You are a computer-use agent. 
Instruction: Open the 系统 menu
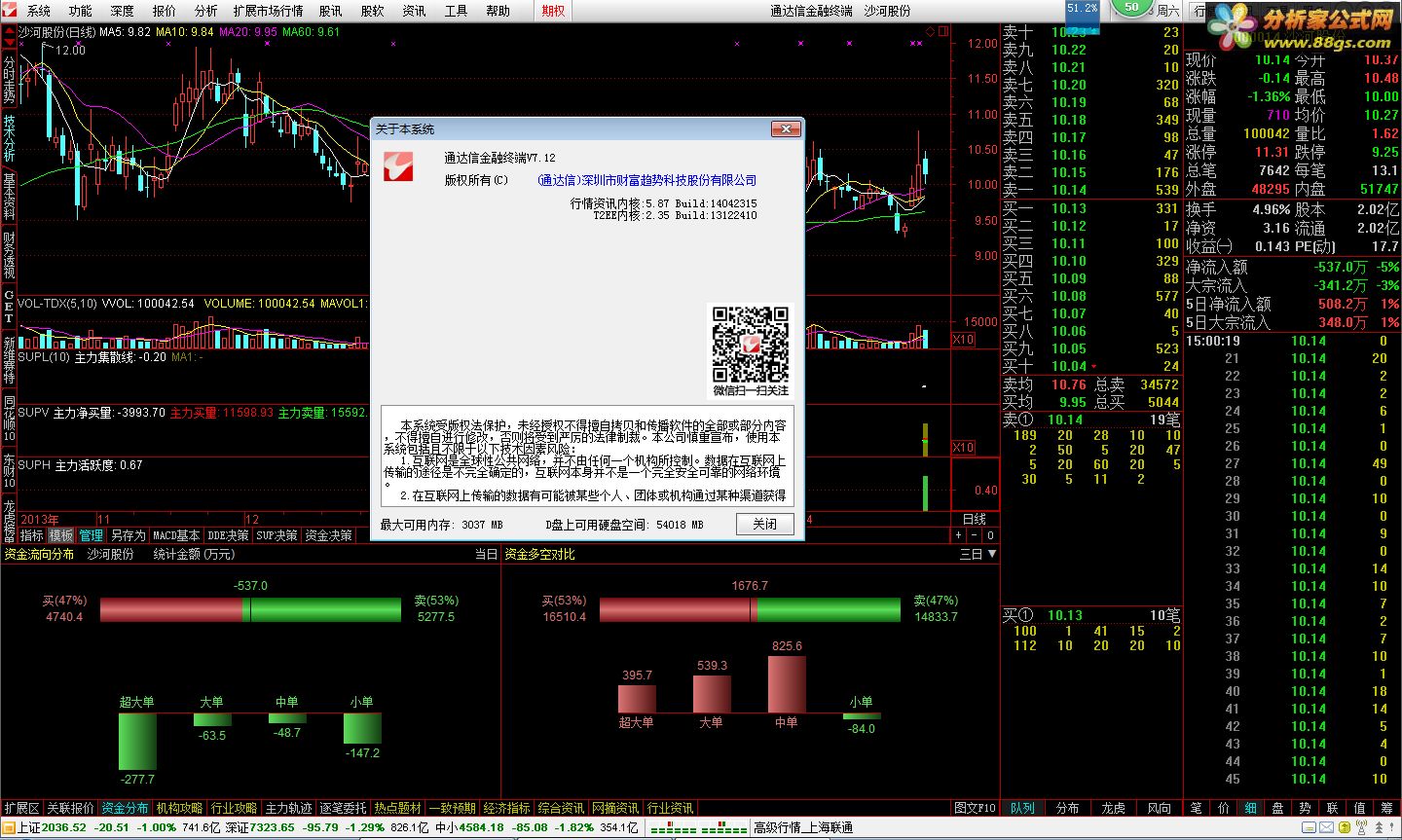pyautogui.click(x=39, y=11)
